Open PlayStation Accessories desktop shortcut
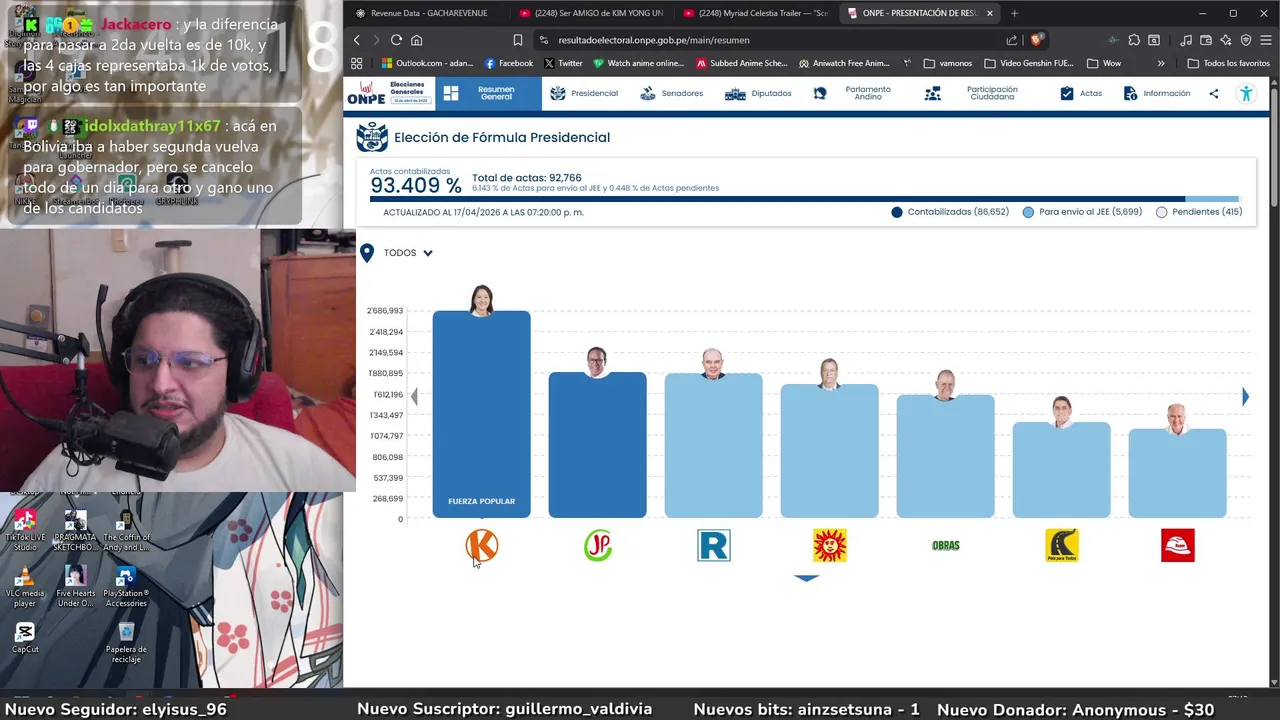Screen dimensions: 1280x720 pos(126,586)
